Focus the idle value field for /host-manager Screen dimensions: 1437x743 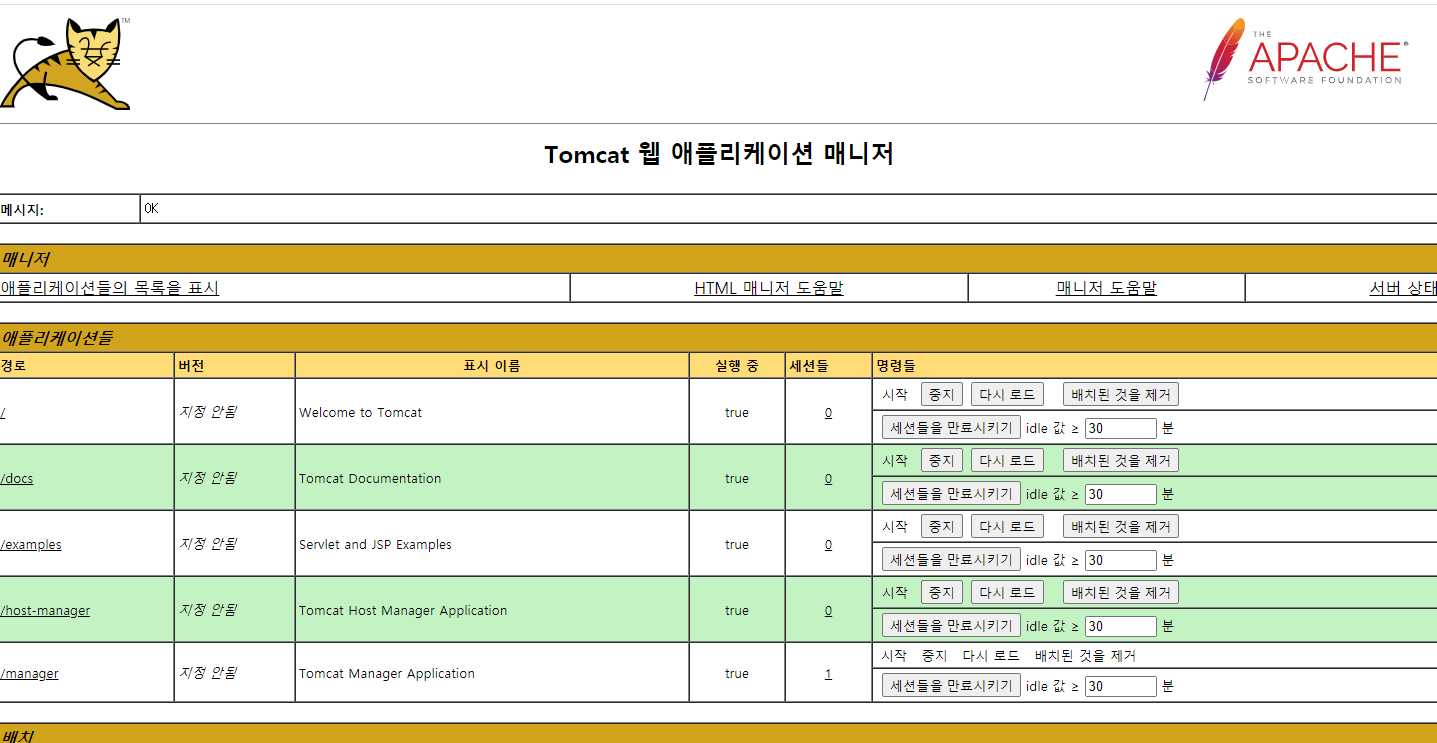[1120, 626]
